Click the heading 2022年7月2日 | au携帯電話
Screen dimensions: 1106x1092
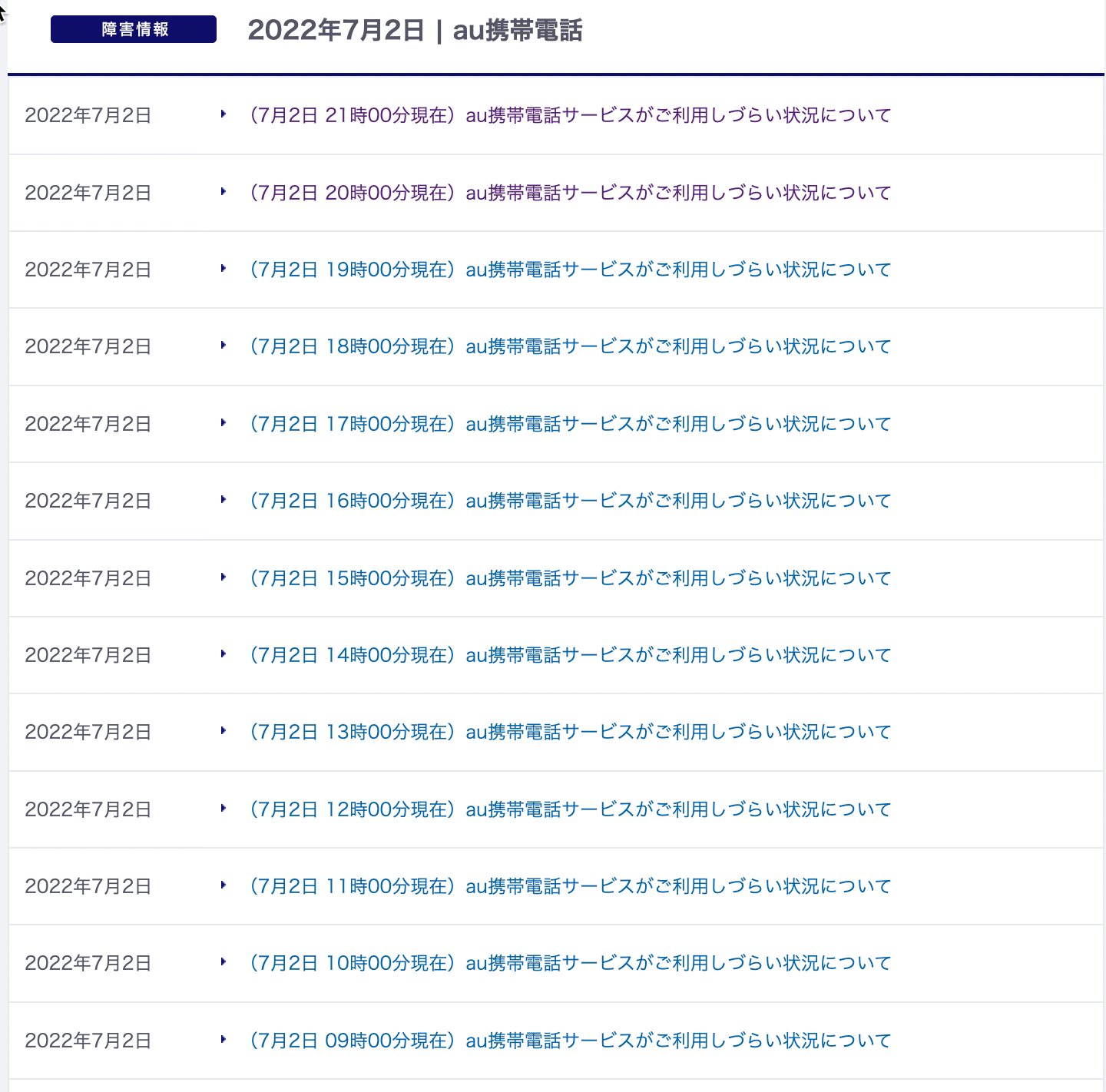415,31
